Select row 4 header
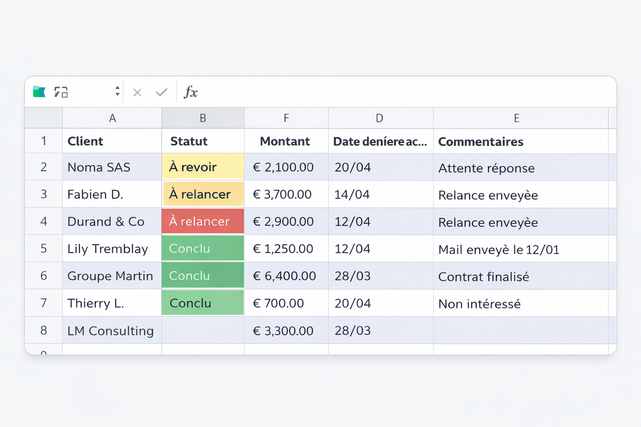The image size is (641, 427). 44,221
